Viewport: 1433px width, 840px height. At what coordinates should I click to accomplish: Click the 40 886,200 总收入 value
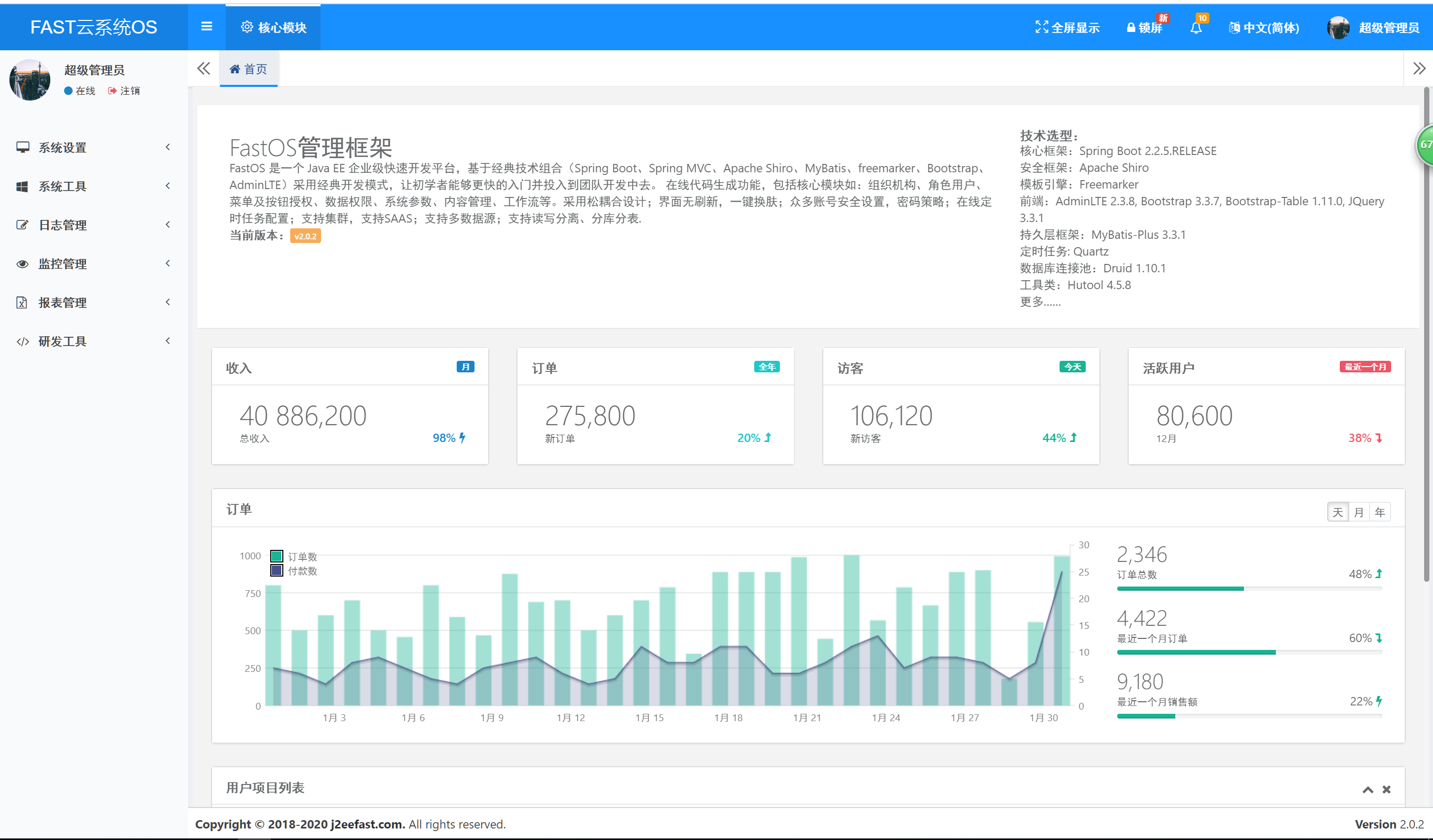coord(303,416)
